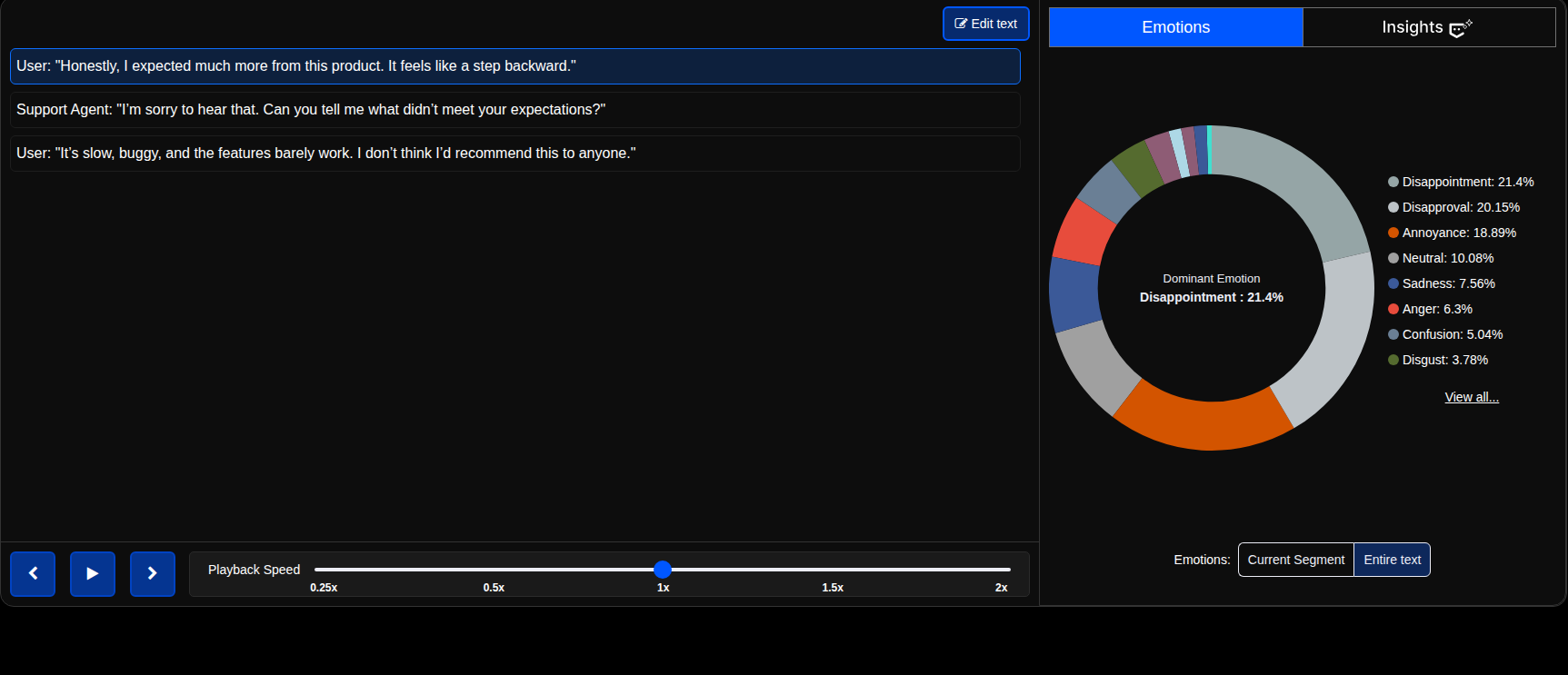Click the Anger legend entry
The height and width of the screenshot is (675, 1568).
[1430, 309]
